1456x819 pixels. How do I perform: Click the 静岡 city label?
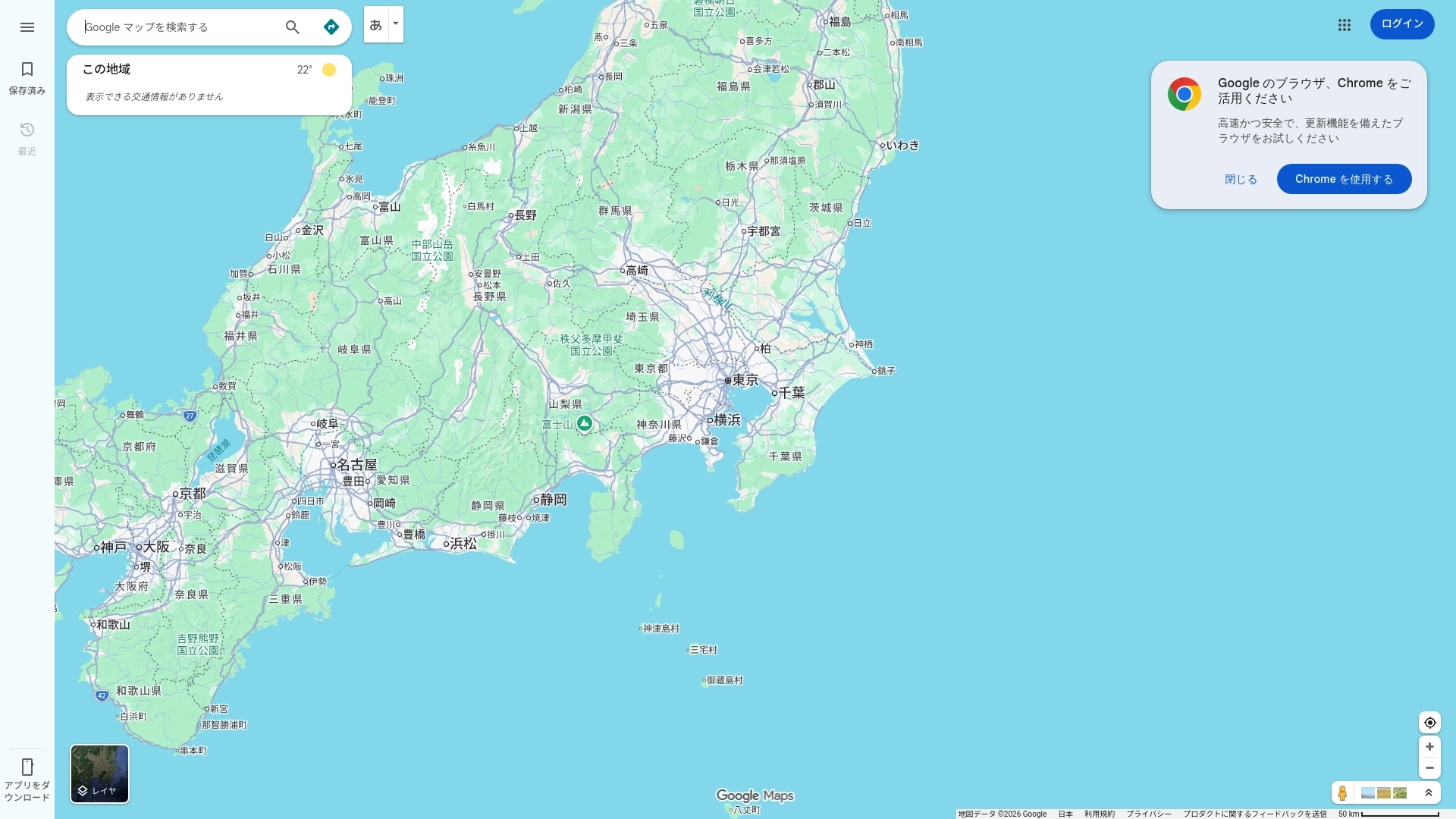554,500
